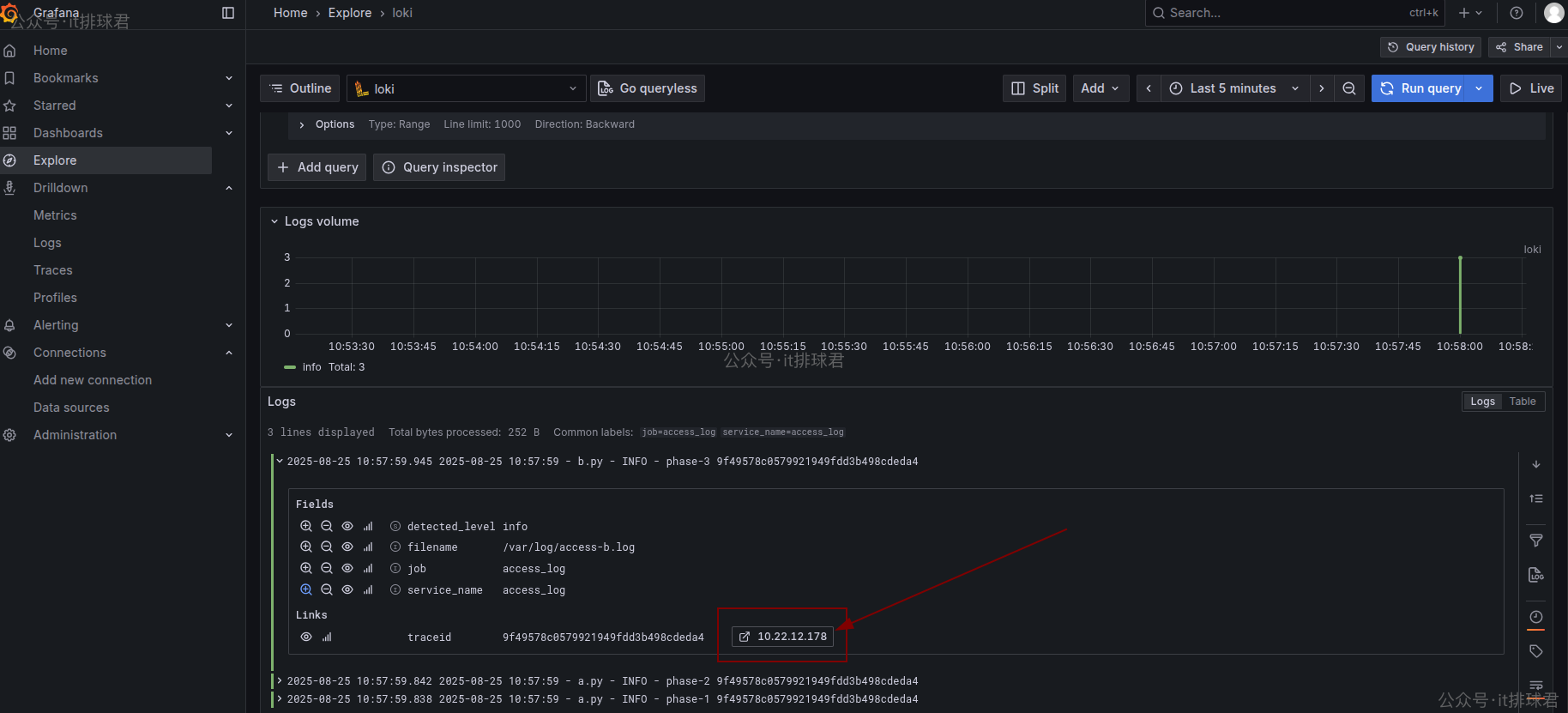Screen dimensions: 1568x713
Task: Filter for value on detected_level row
Action: [x=306, y=526]
